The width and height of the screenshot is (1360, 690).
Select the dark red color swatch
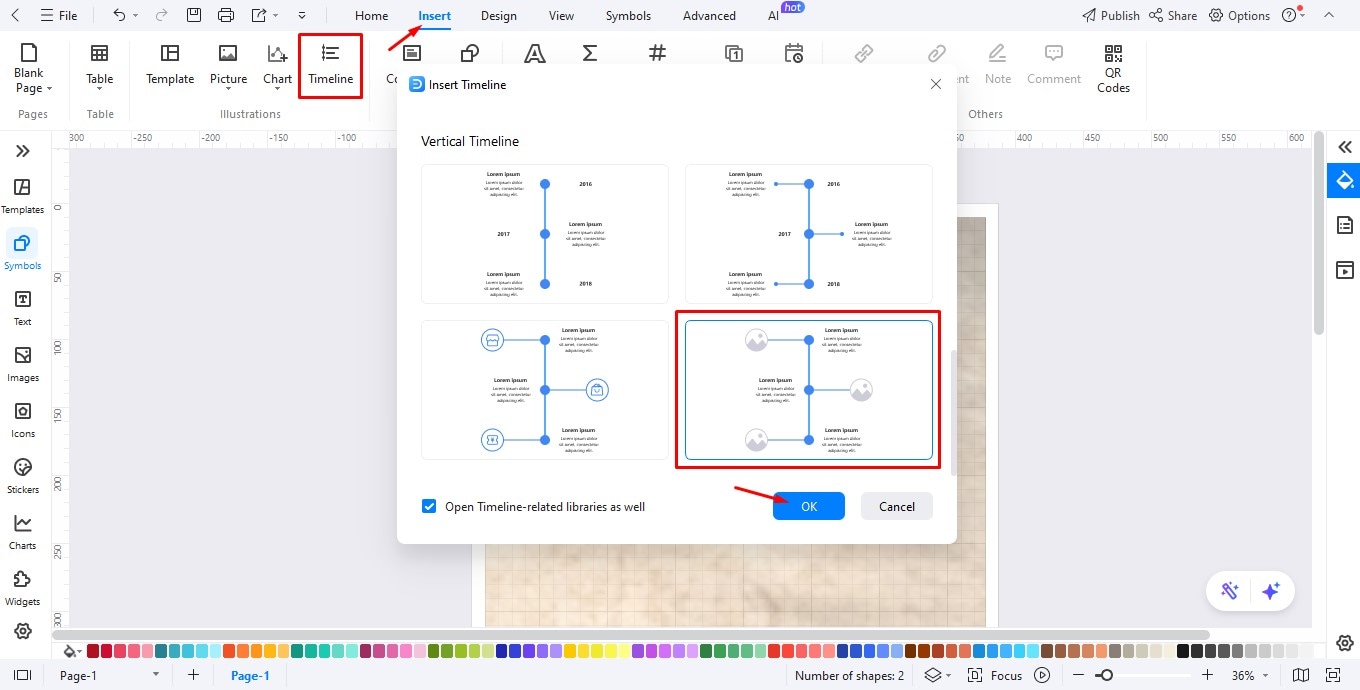tap(93, 650)
